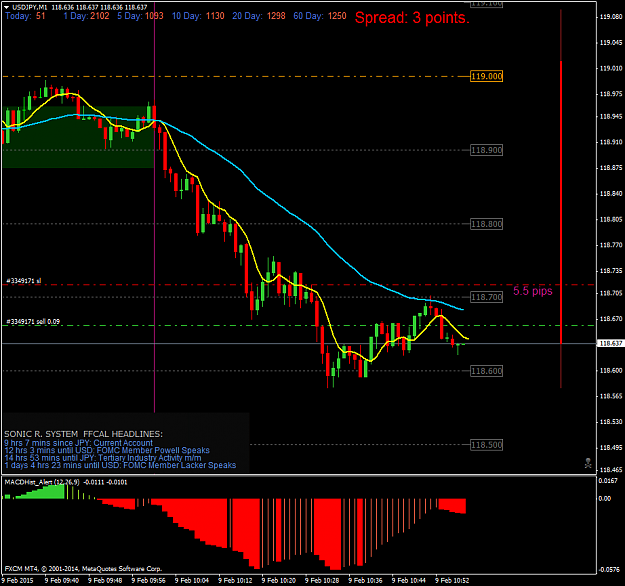Viewport: 625px width, 586px height.
Task: Select the '10 Day: 1130' range value
Action: point(198,16)
